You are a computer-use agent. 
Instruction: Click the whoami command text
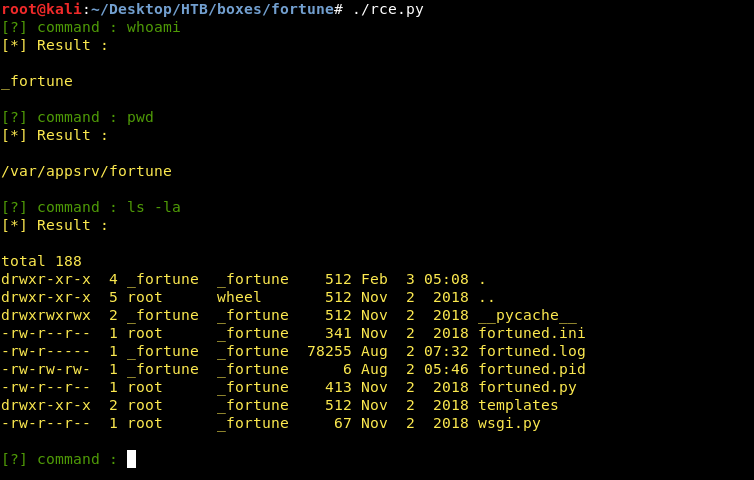pos(153,27)
